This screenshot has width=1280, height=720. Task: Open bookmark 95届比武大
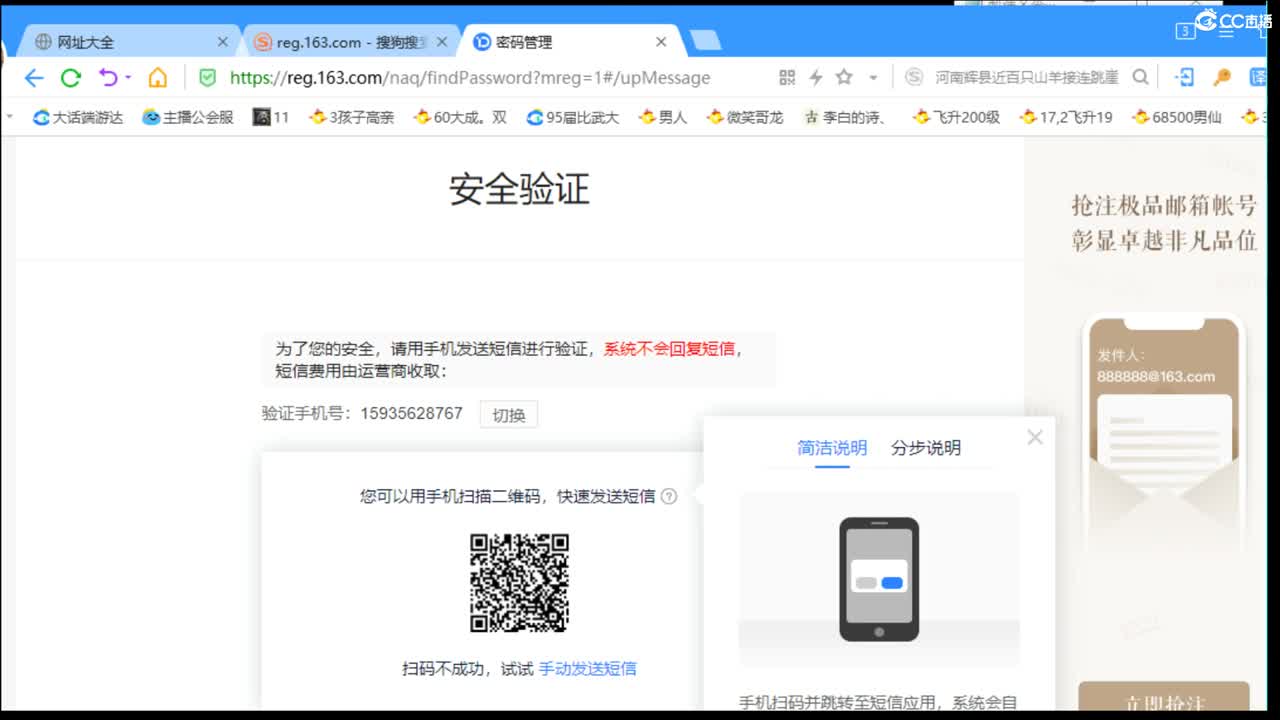pos(573,117)
